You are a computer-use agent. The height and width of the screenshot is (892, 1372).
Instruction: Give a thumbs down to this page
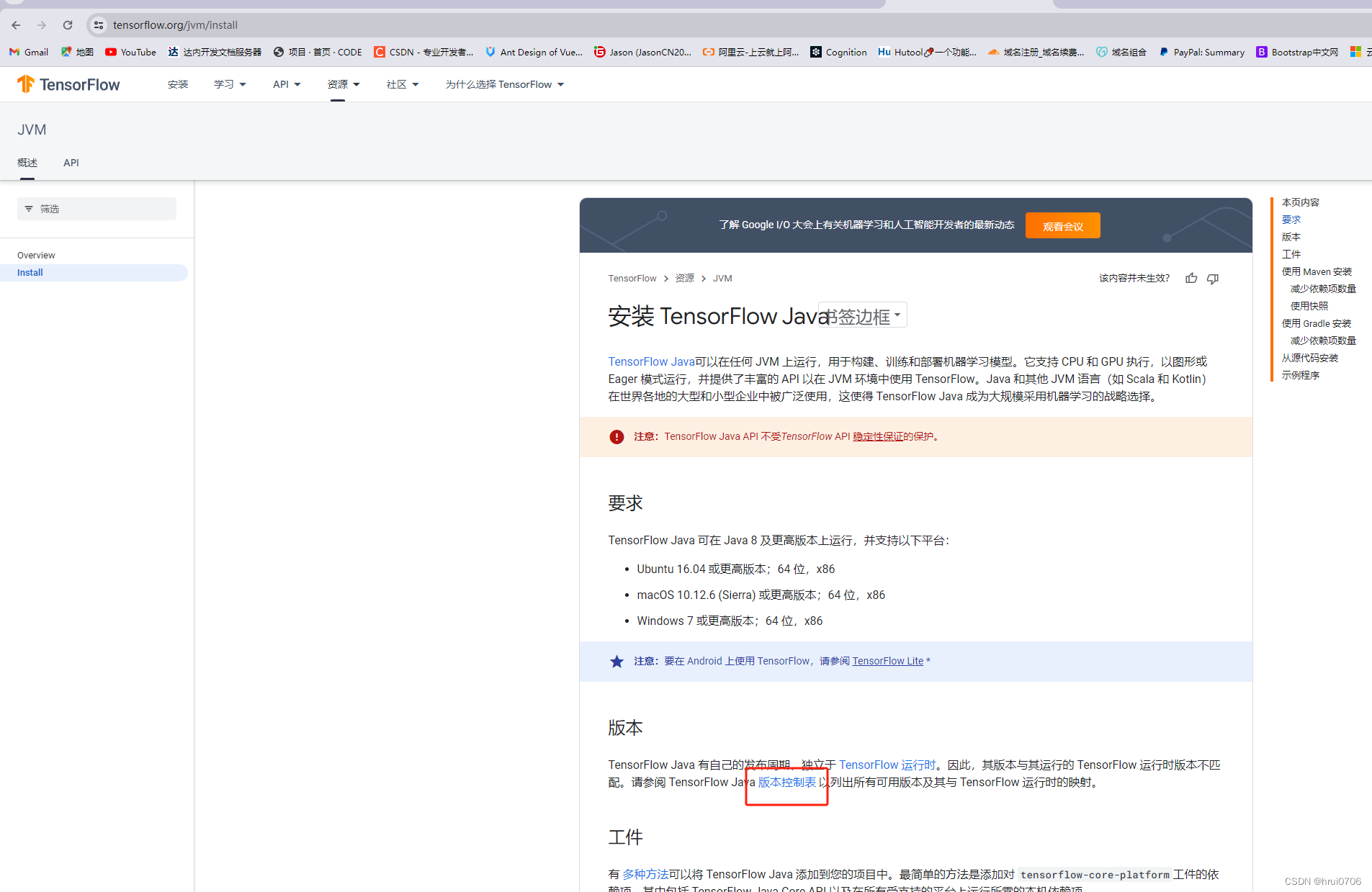pyautogui.click(x=1213, y=278)
